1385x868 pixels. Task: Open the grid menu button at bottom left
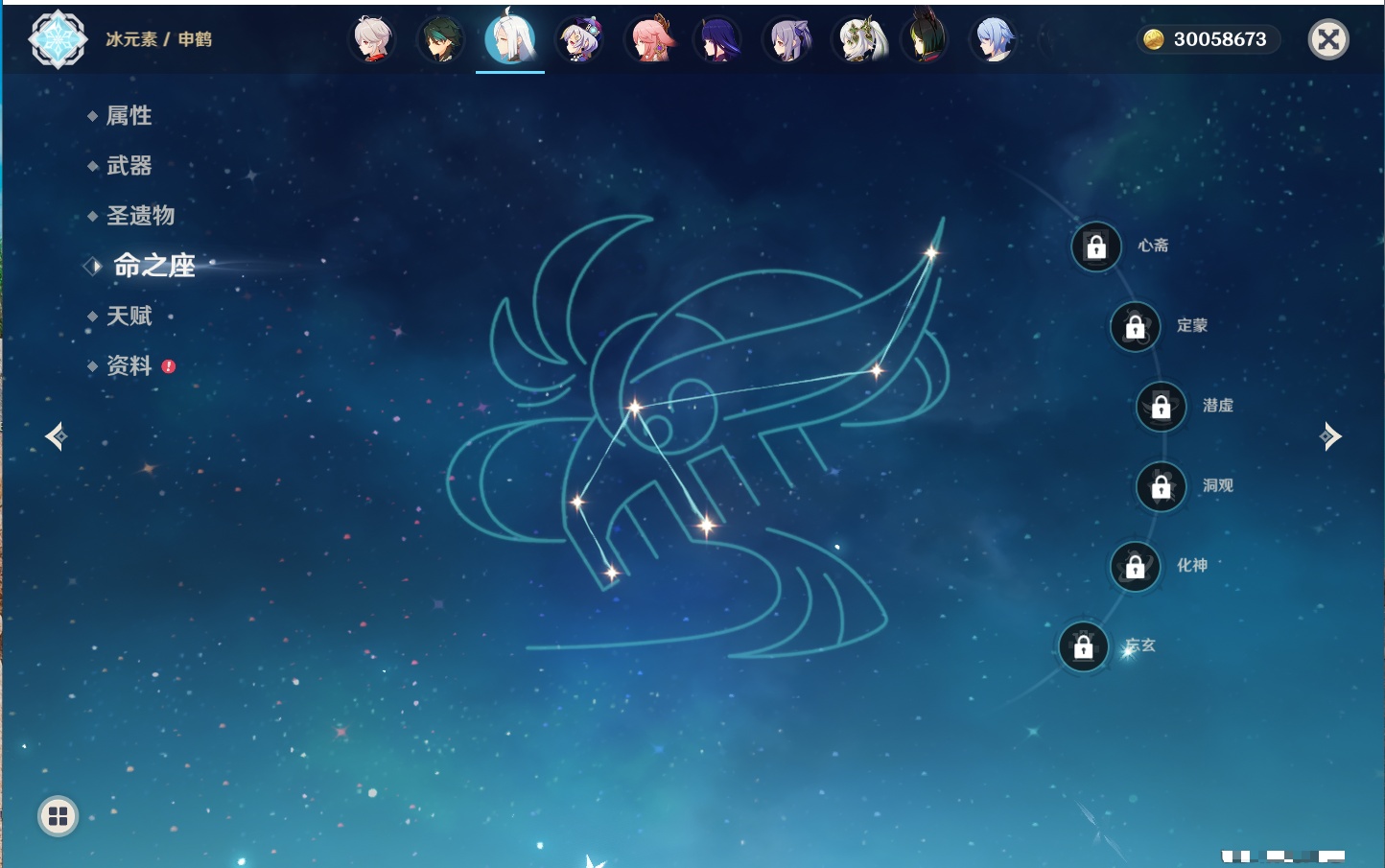pos(58,816)
